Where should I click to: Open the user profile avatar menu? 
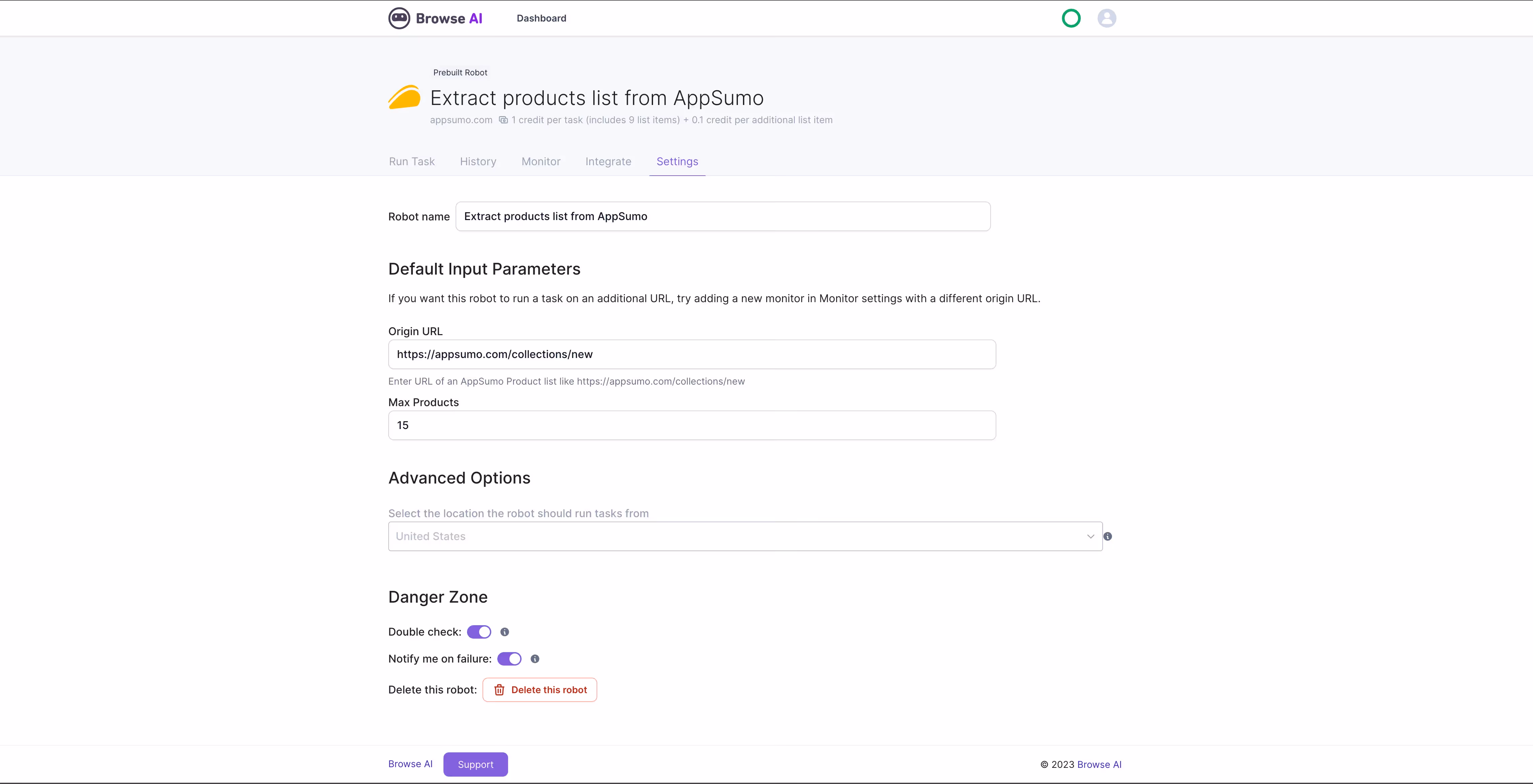1107,18
